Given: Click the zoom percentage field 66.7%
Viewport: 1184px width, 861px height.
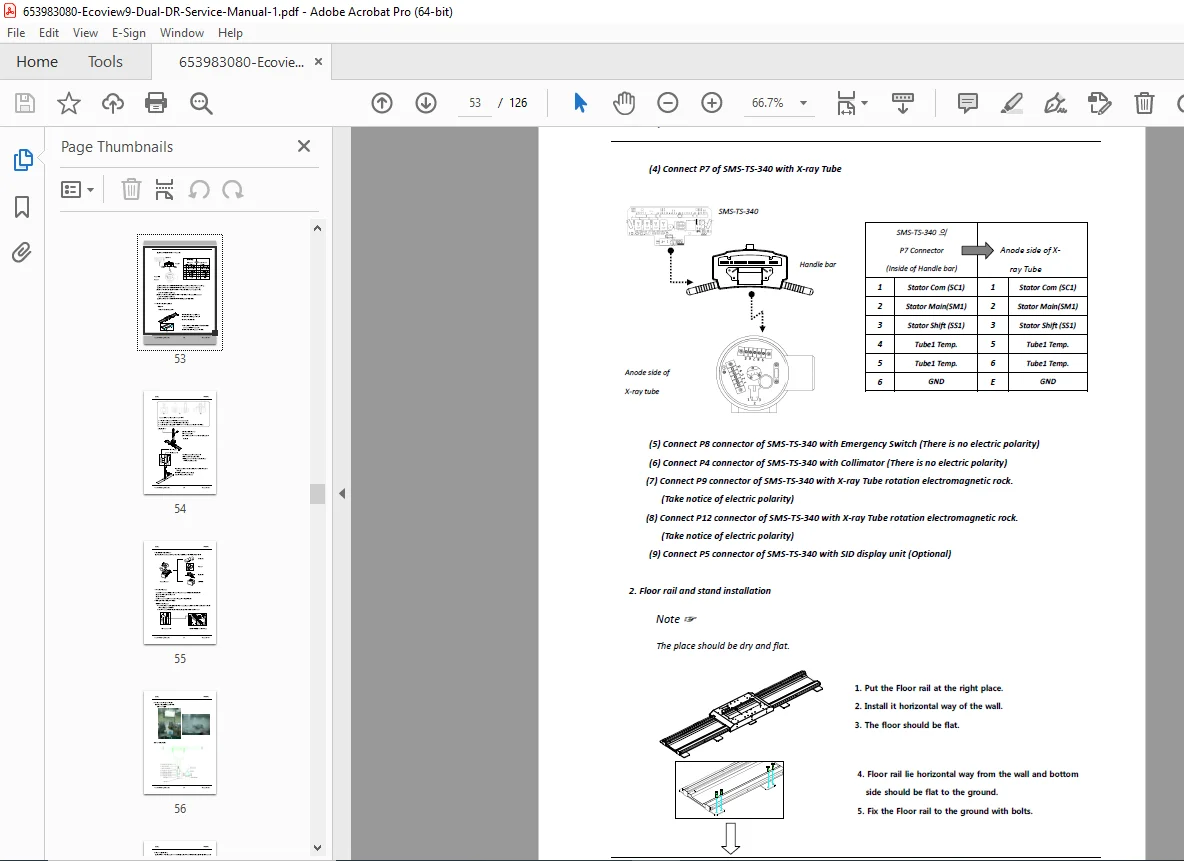Looking at the screenshot, I should point(768,103).
